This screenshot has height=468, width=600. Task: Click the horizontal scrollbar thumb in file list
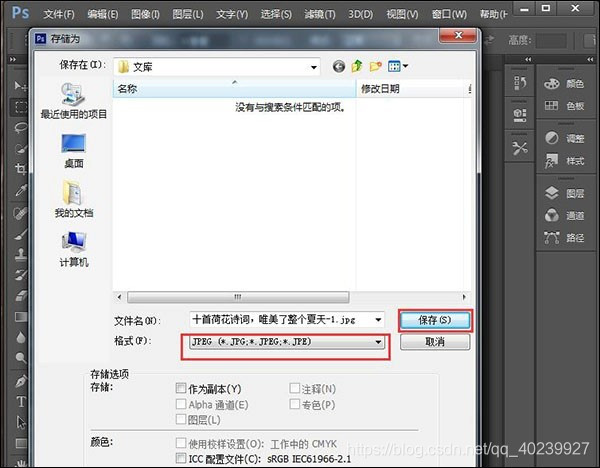238,297
